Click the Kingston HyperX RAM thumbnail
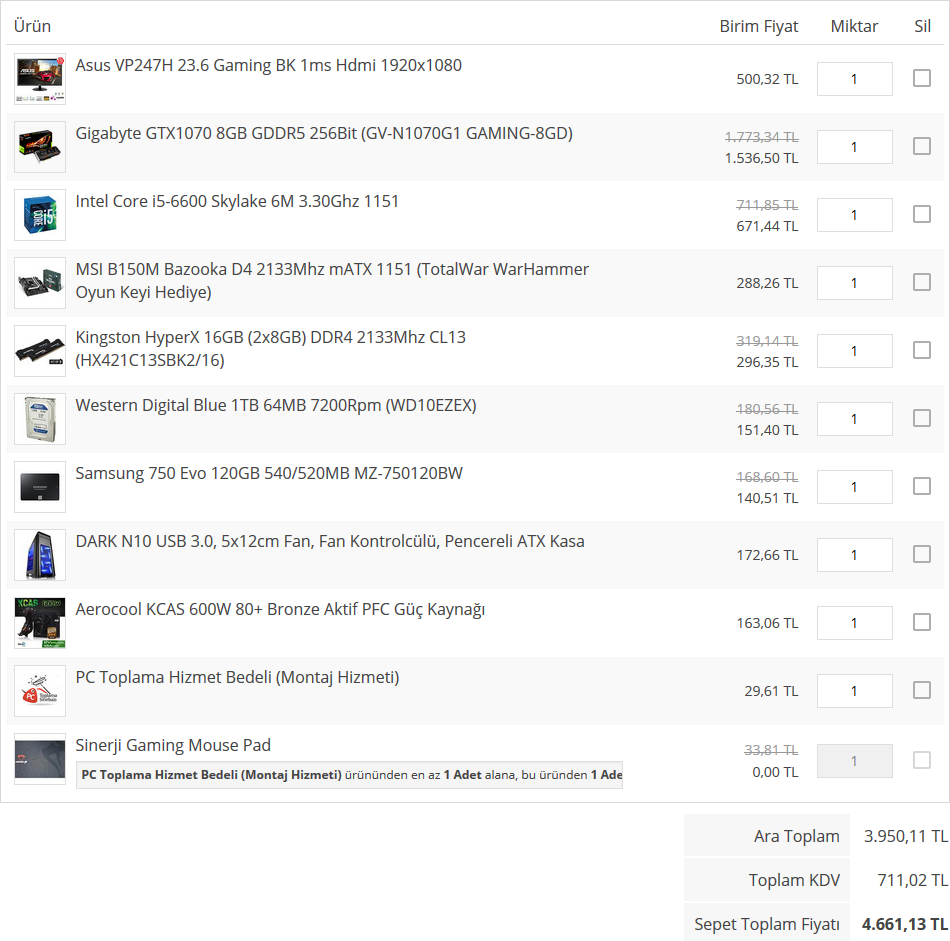 (x=40, y=351)
